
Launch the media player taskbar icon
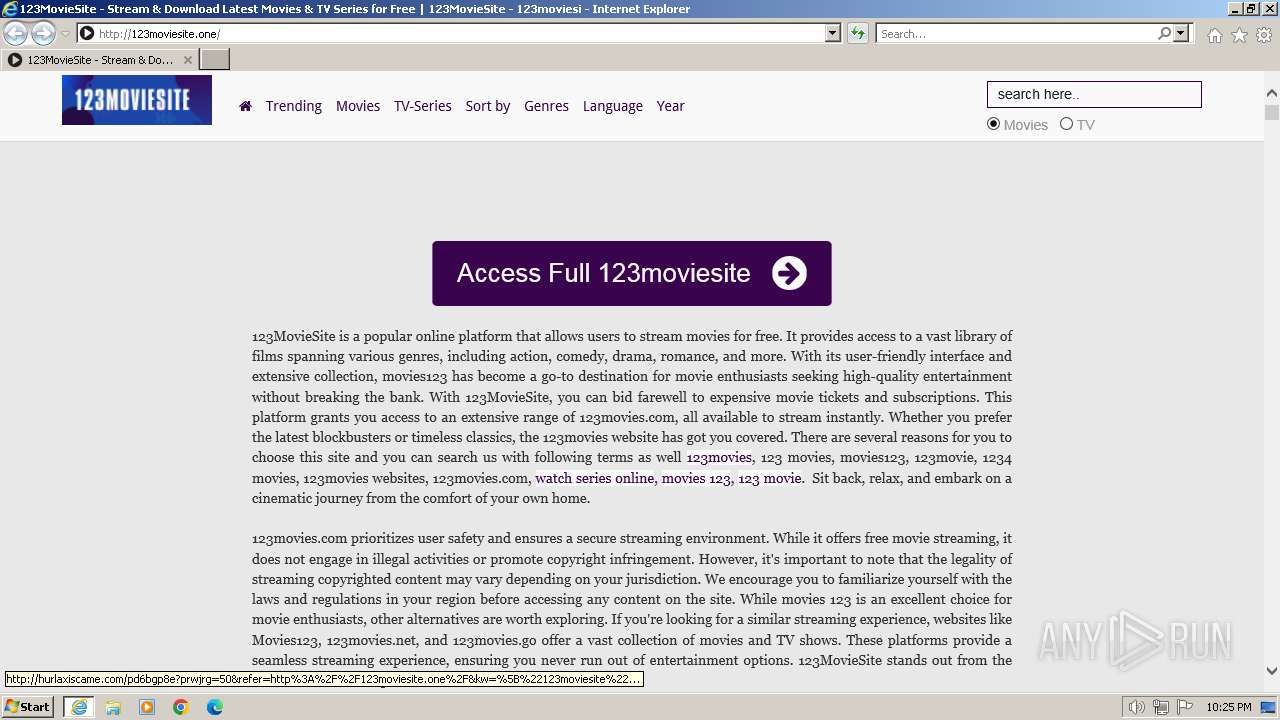(147, 707)
